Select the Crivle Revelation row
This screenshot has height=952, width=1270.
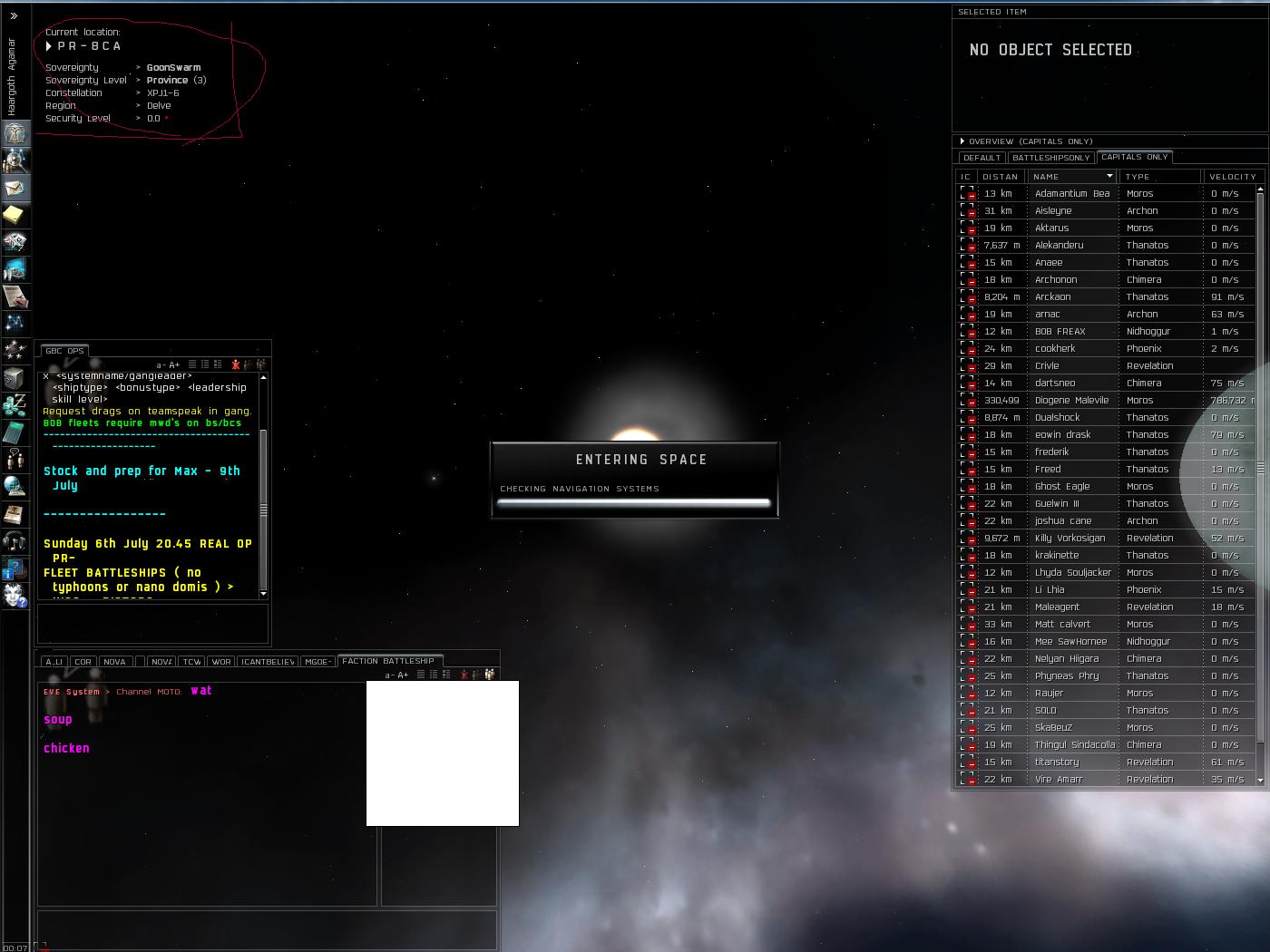point(1106,365)
